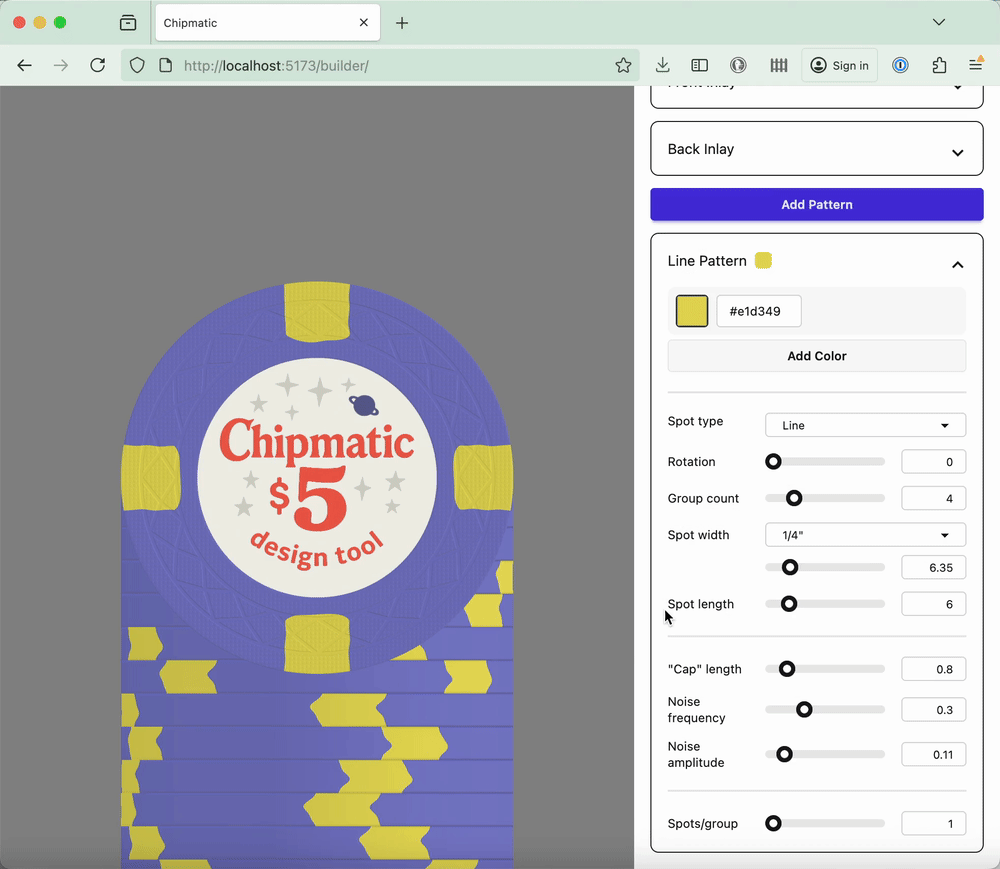This screenshot has width=1000, height=869.
Task: Expand the Back Inlay section
Action: (816, 149)
